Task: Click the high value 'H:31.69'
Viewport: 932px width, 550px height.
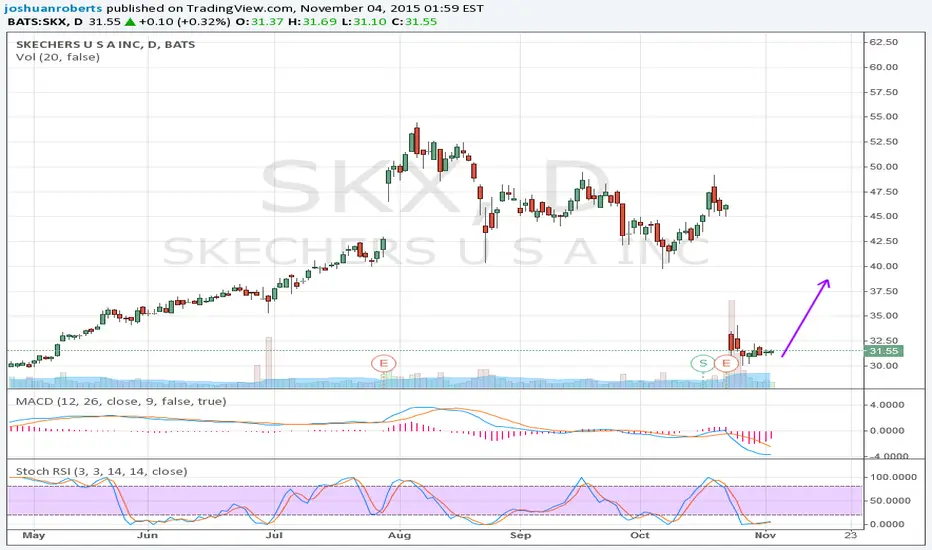Action: tap(313, 21)
